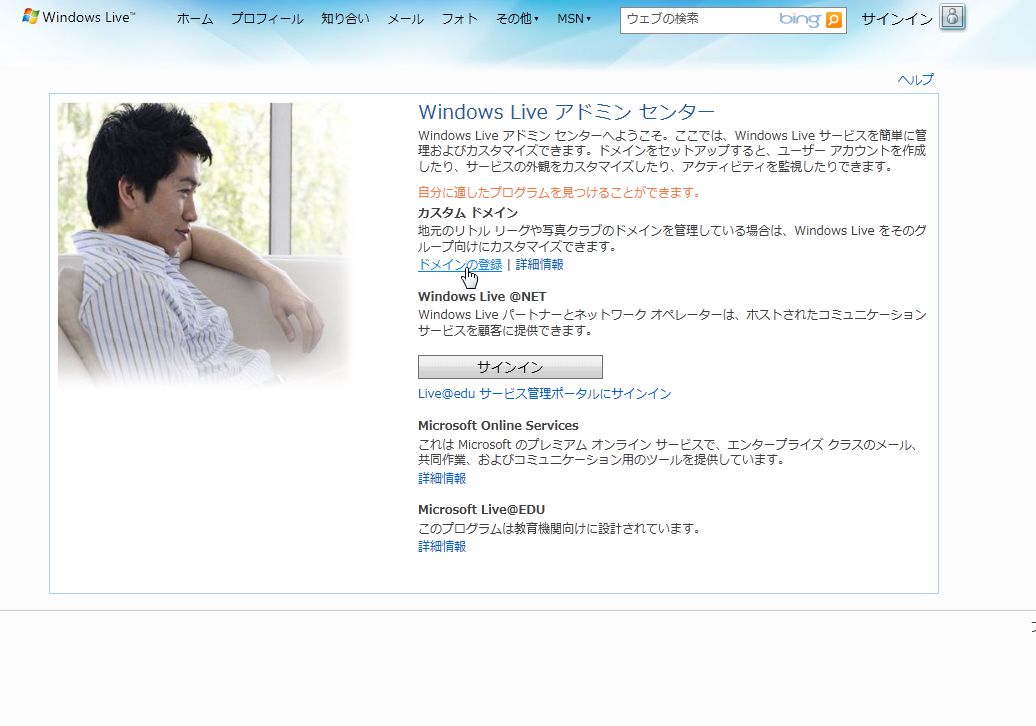The image size is (1036, 726).
Task: Open 詳細情報 link under カスタム ドメイン
Action: coord(539,265)
